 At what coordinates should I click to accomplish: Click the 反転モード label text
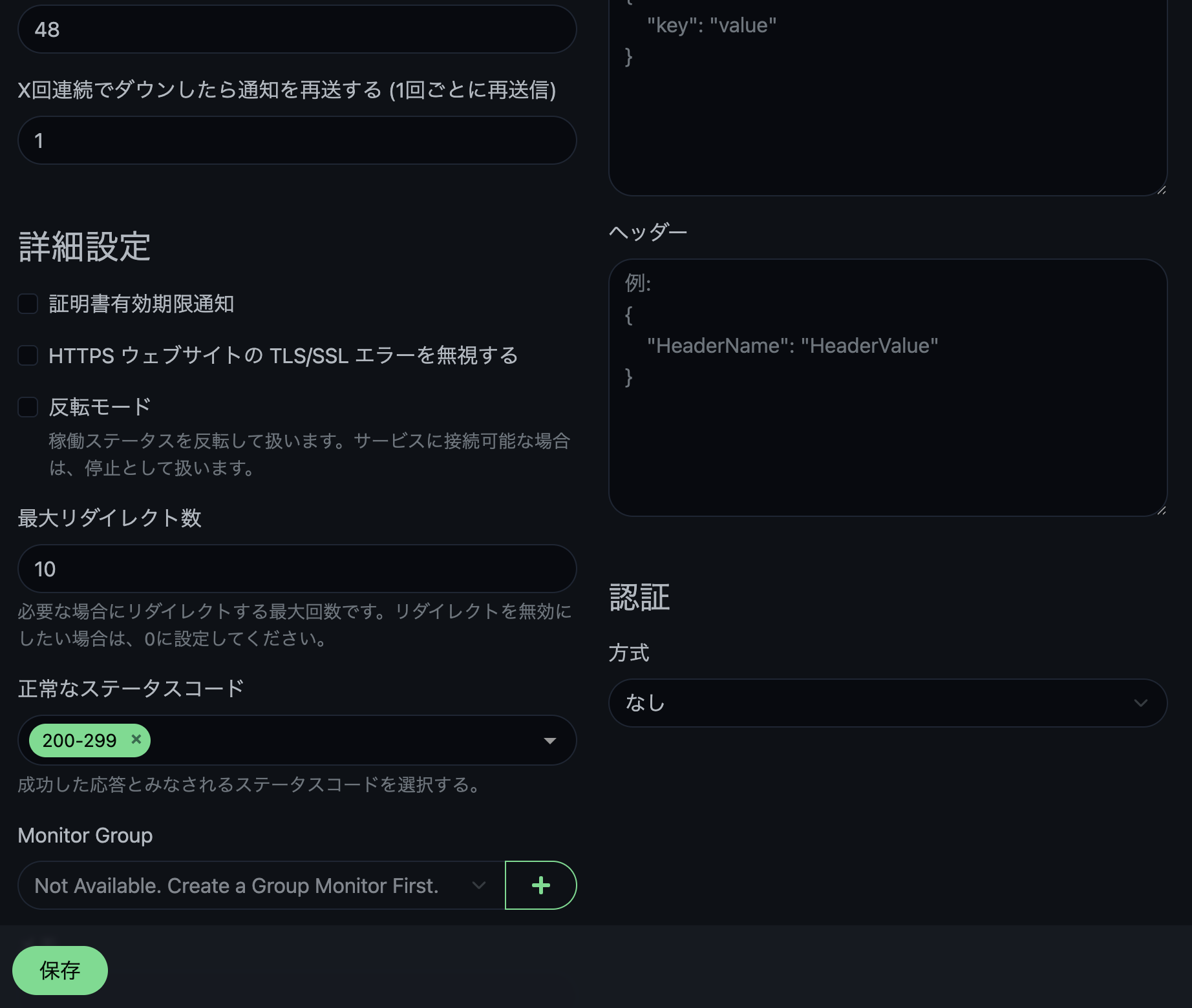pyautogui.click(x=100, y=407)
